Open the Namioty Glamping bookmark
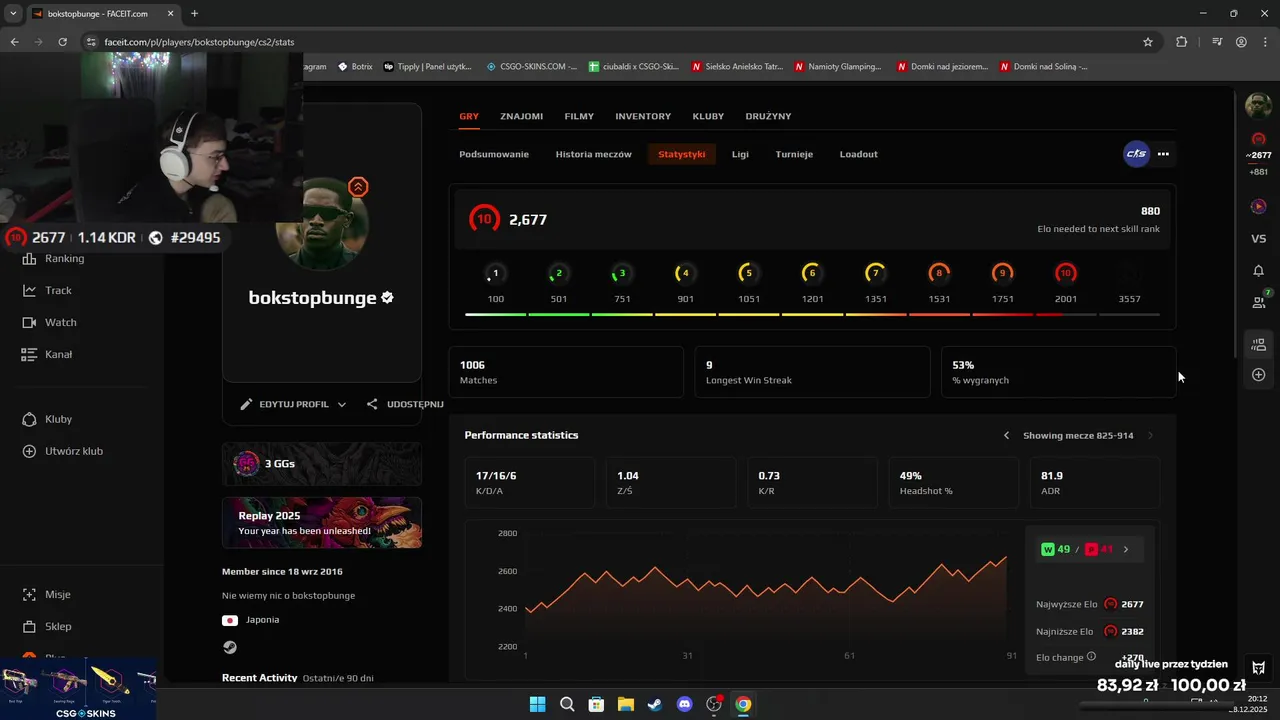 click(x=838, y=67)
